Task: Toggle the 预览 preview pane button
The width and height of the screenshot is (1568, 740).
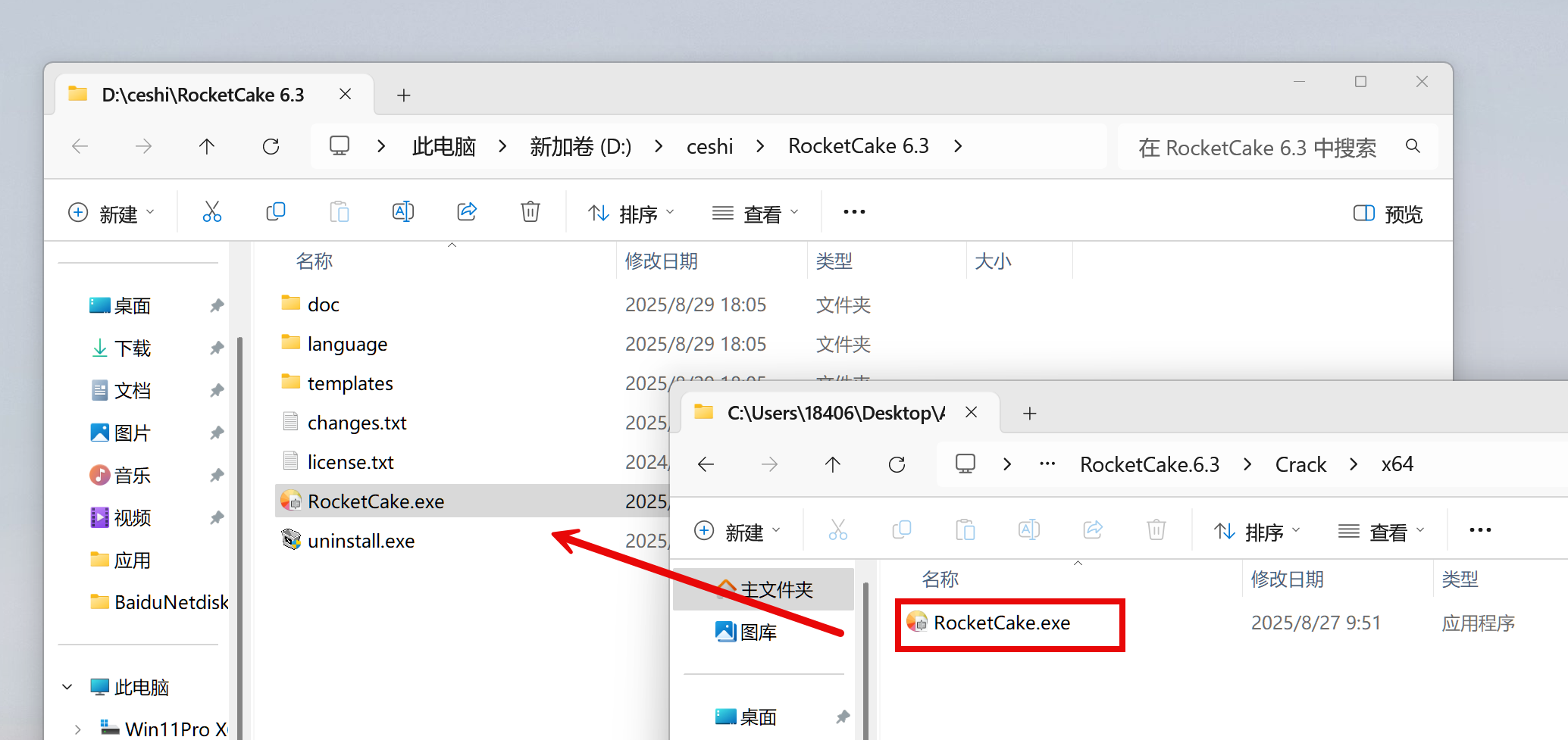Action: click(1388, 214)
